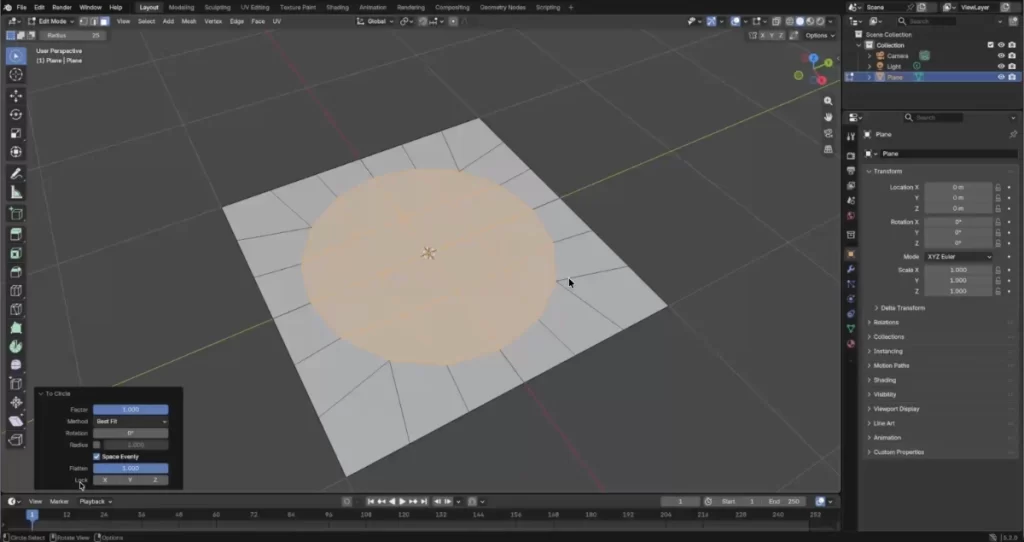
Task: Select the Inset Faces tool
Action: pyautogui.click(x=16, y=253)
